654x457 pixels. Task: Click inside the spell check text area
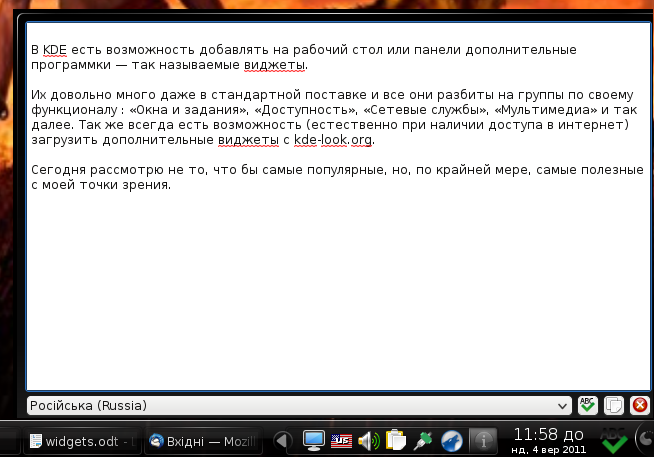pos(338,206)
